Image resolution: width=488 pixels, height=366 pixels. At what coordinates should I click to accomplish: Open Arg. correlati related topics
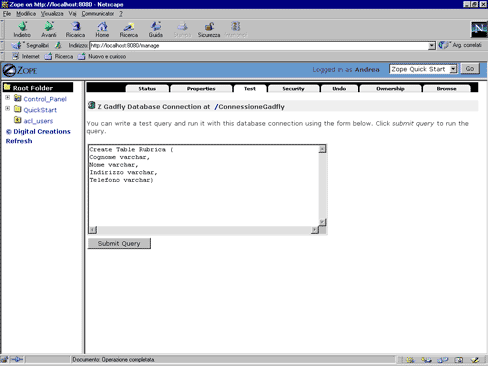(460, 45)
